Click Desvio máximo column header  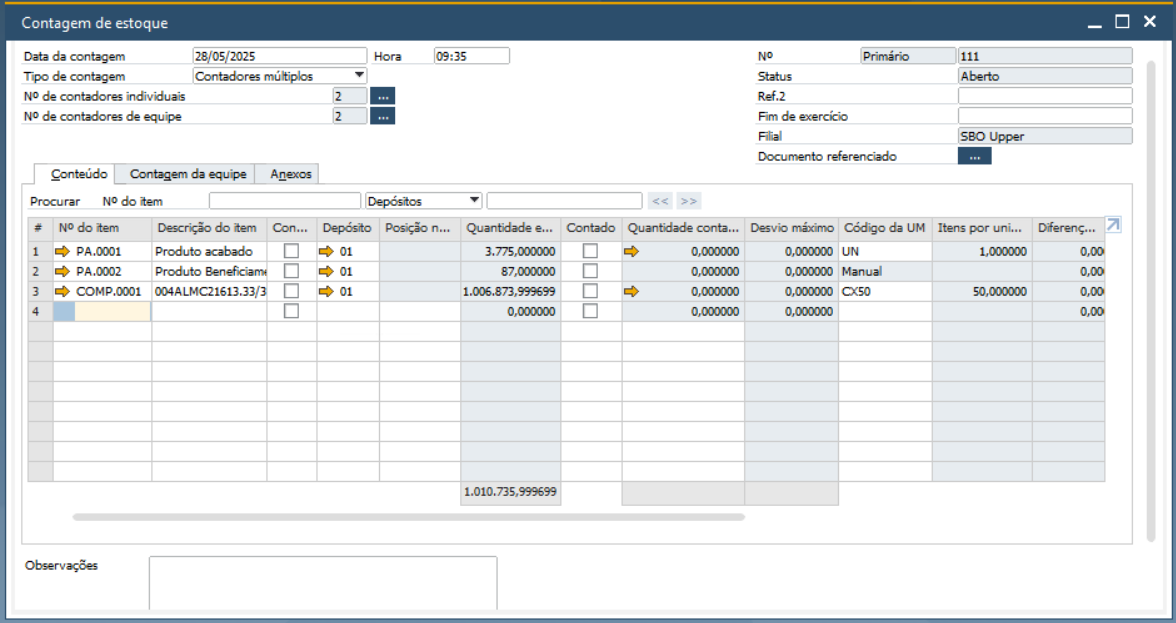[x=791, y=228]
